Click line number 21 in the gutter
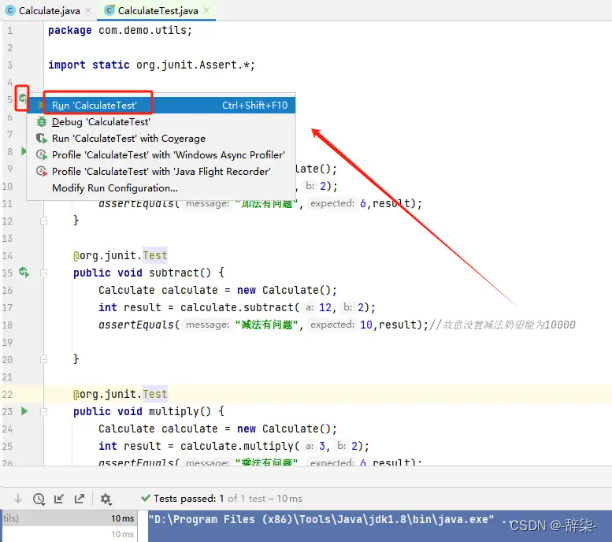Viewport: 612px width, 542px height. pos(7,377)
